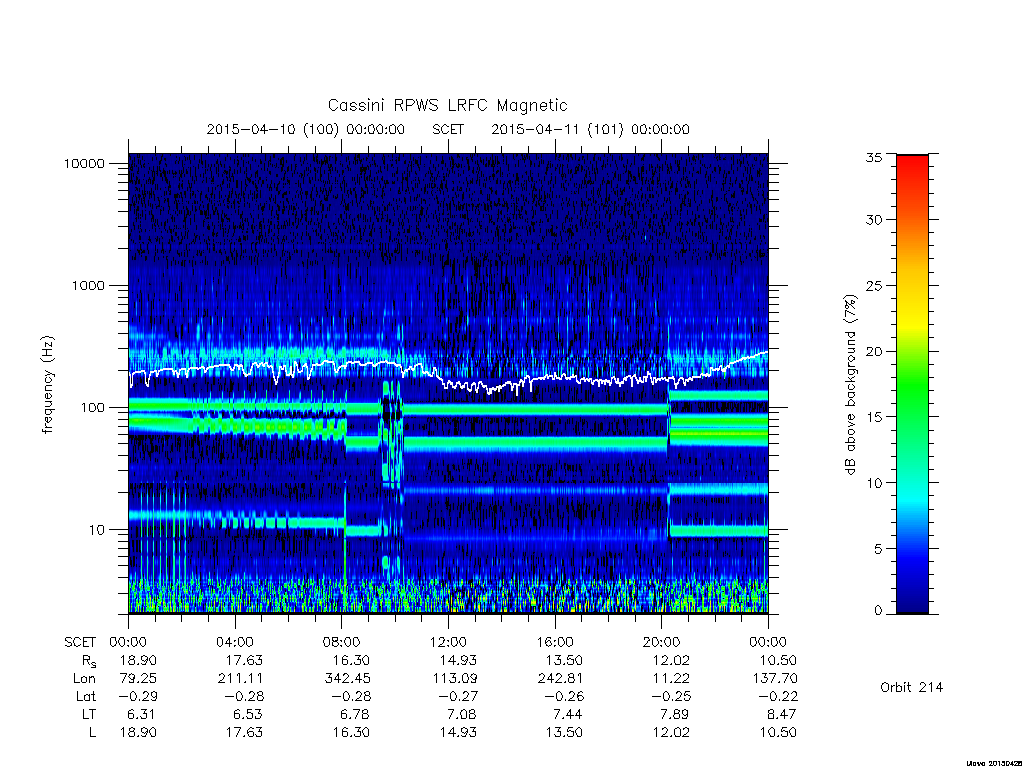
Task: Click the 'dB above background (7%)' label
Action: [x=850, y=385]
